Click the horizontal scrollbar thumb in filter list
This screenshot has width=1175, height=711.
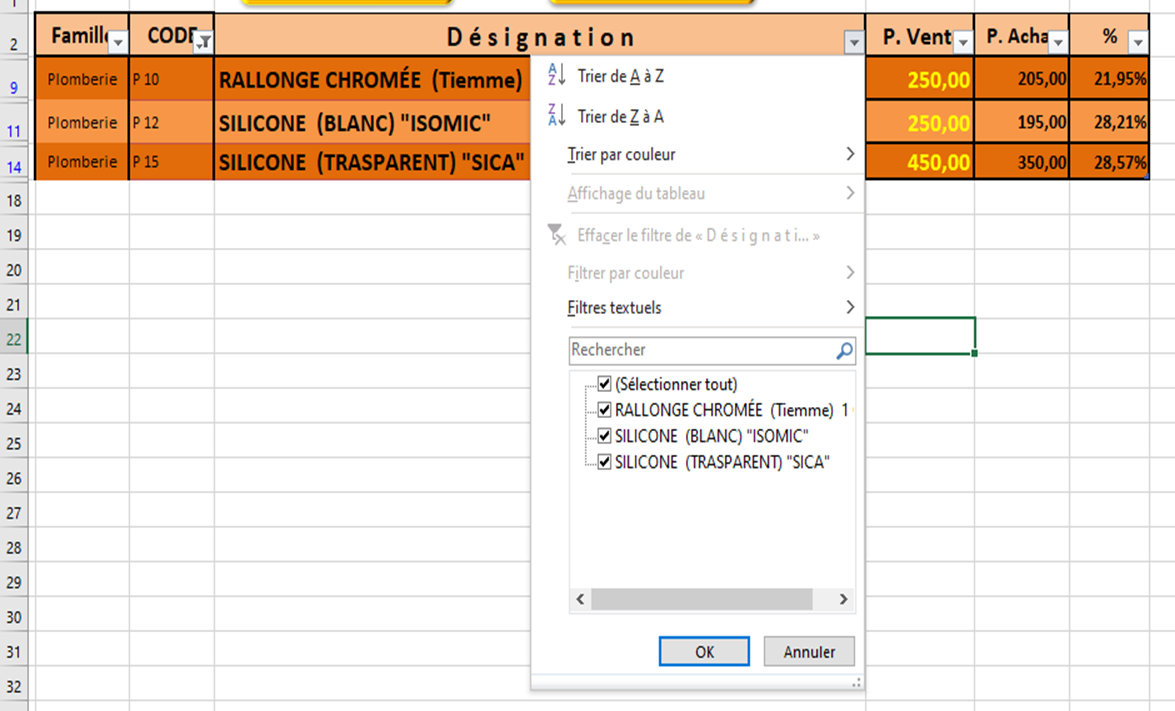click(701, 599)
